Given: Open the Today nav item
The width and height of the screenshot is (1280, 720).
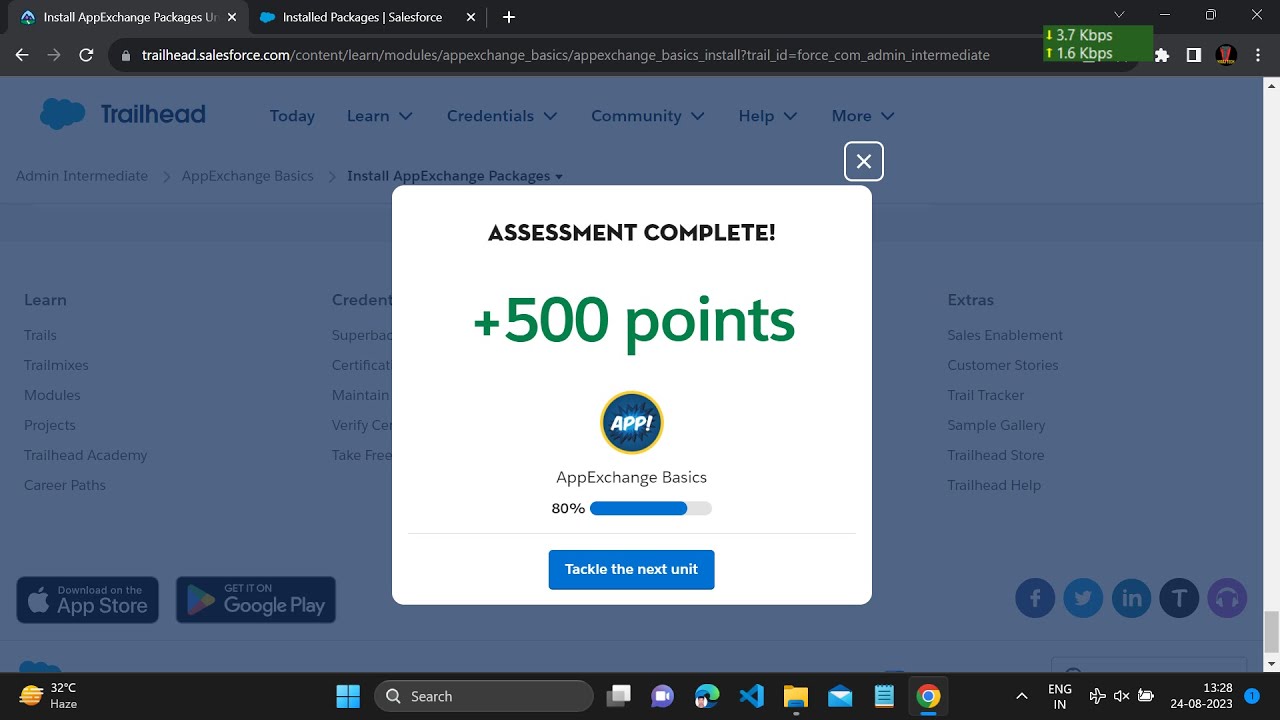Looking at the screenshot, I should pyautogui.click(x=292, y=116).
